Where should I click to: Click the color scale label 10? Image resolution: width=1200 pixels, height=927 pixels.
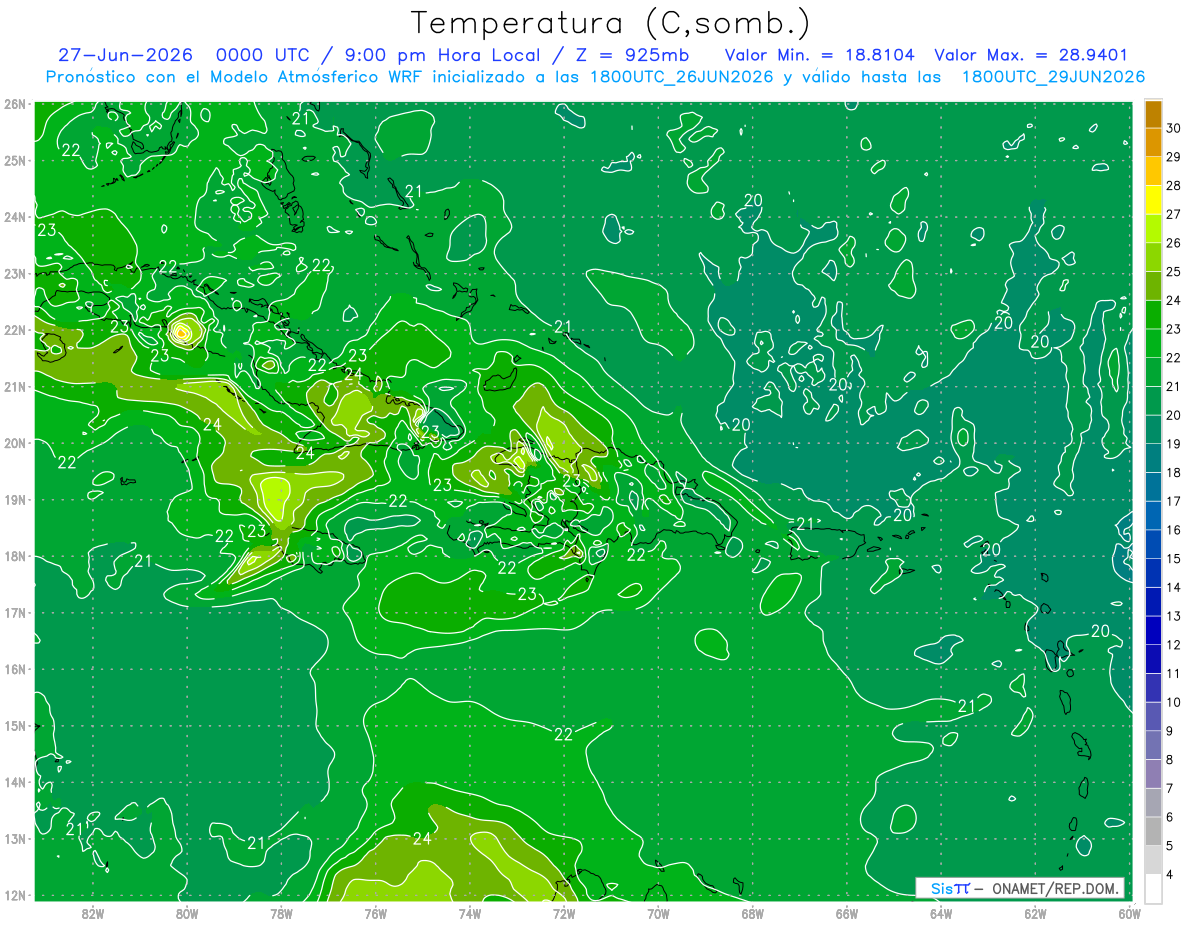[x=1175, y=702]
